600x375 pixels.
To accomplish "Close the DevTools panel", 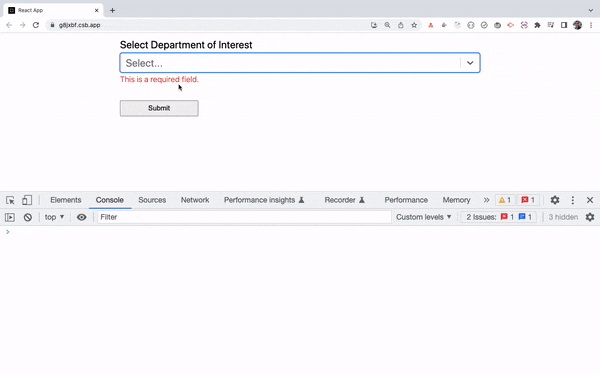I will click(x=590, y=200).
